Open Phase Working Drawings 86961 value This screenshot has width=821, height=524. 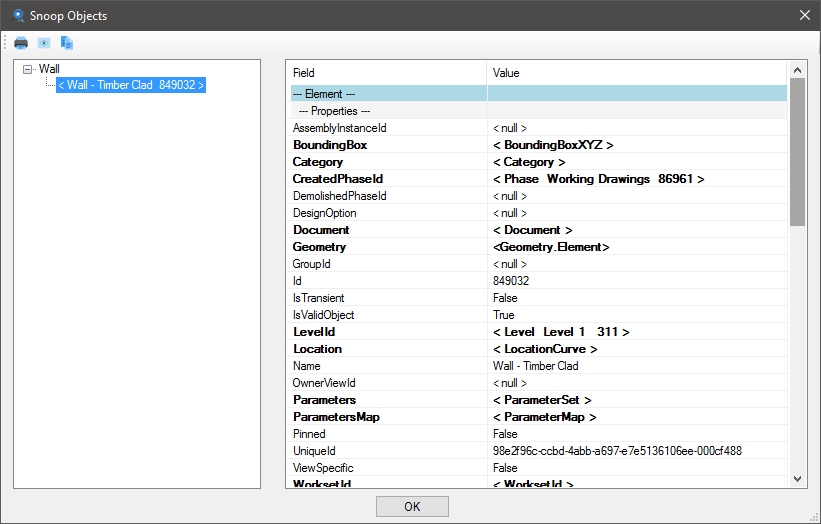pyautogui.click(x=598, y=179)
